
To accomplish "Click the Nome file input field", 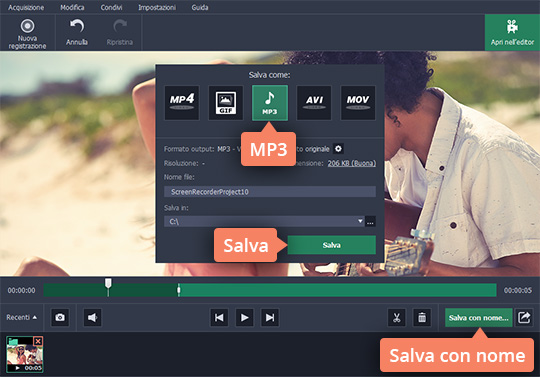I will click(x=270, y=191).
